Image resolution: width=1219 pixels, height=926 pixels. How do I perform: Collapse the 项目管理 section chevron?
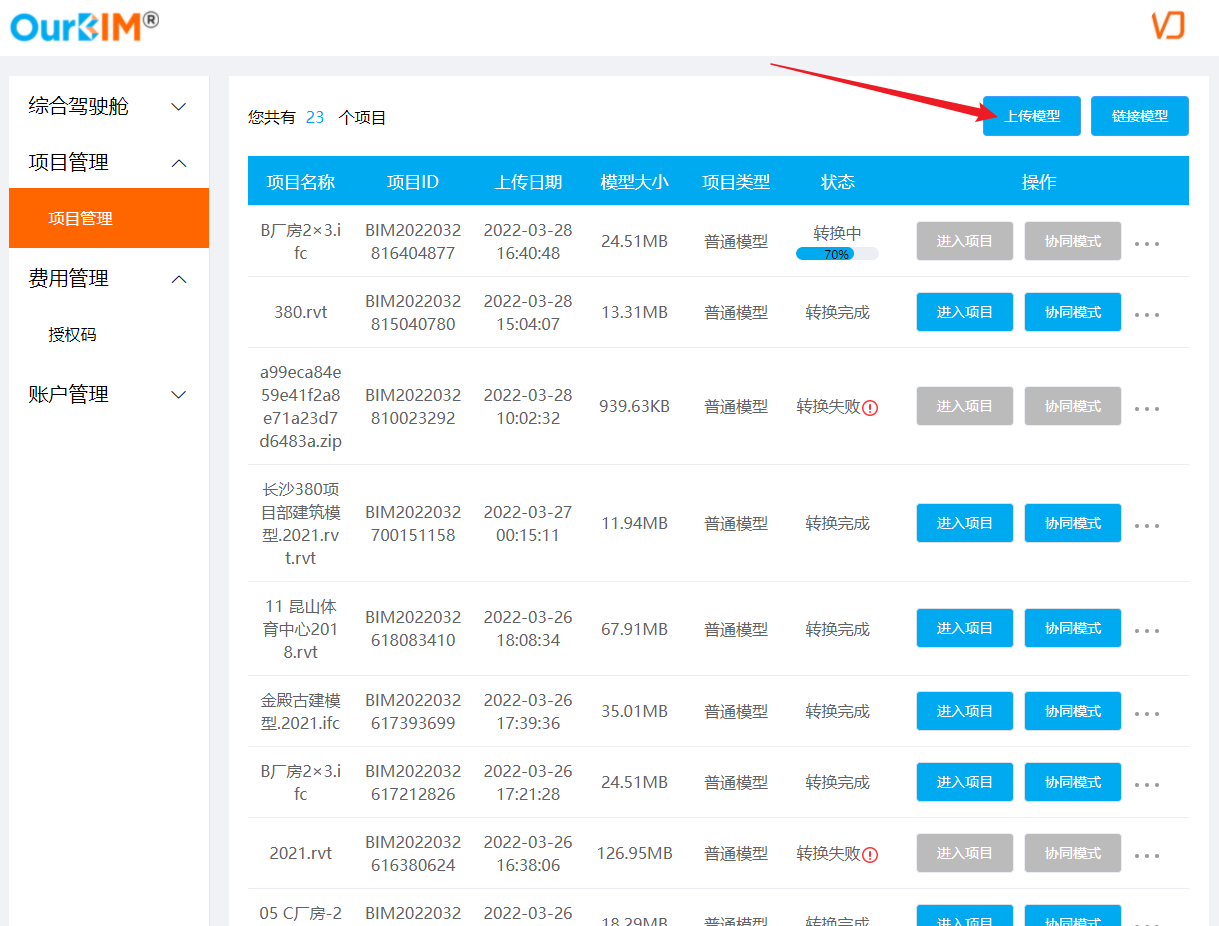(179, 163)
